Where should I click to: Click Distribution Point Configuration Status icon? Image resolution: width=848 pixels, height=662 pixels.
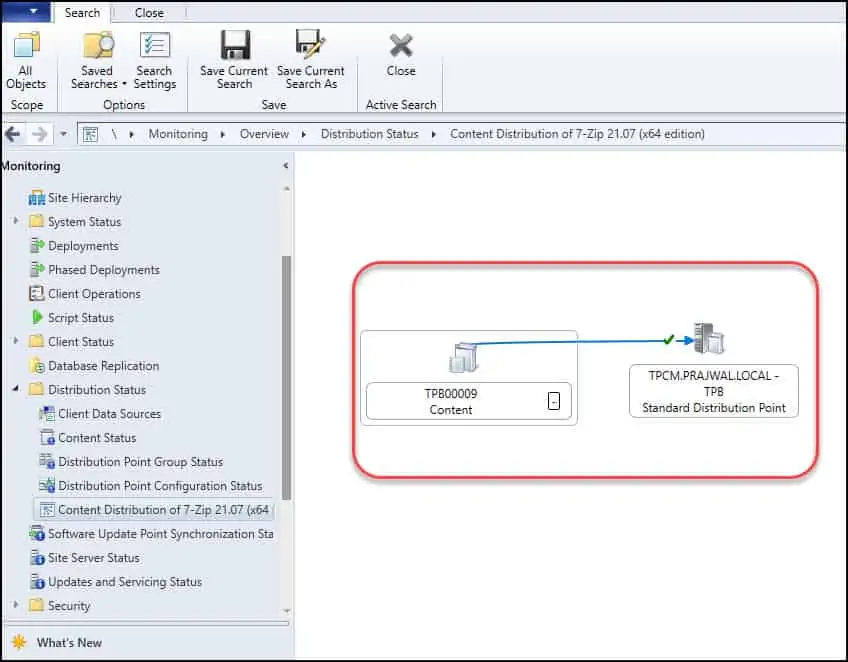47,485
